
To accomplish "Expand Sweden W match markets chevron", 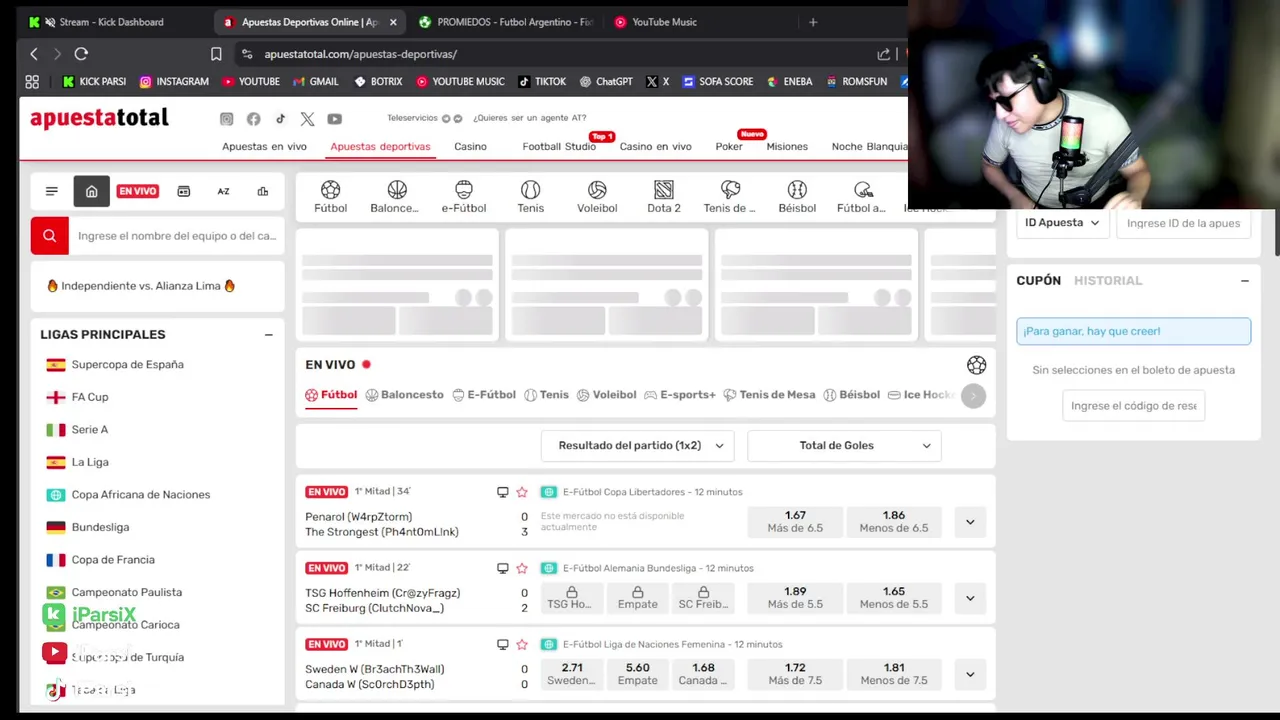I will (x=970, y=674).
